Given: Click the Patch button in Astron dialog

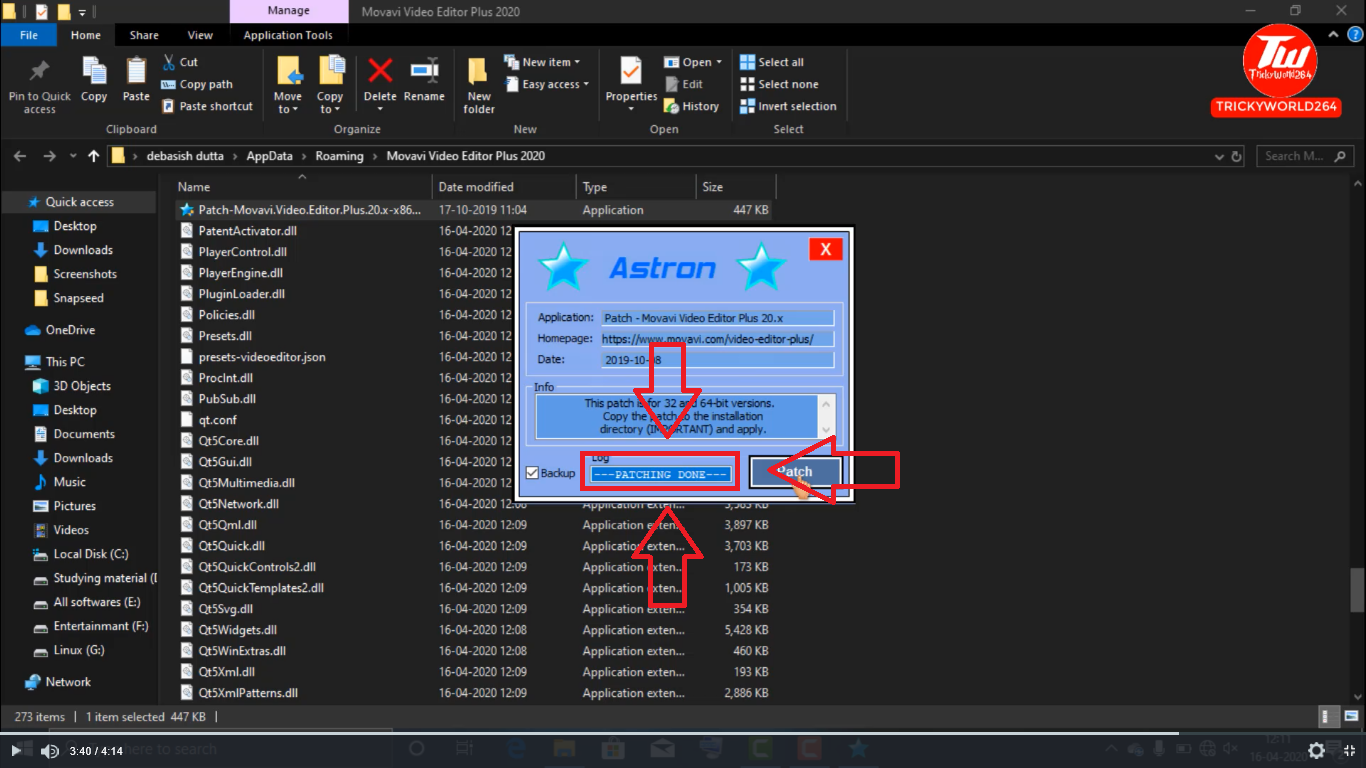Looking at the screenshot, I should click(796, 472).
